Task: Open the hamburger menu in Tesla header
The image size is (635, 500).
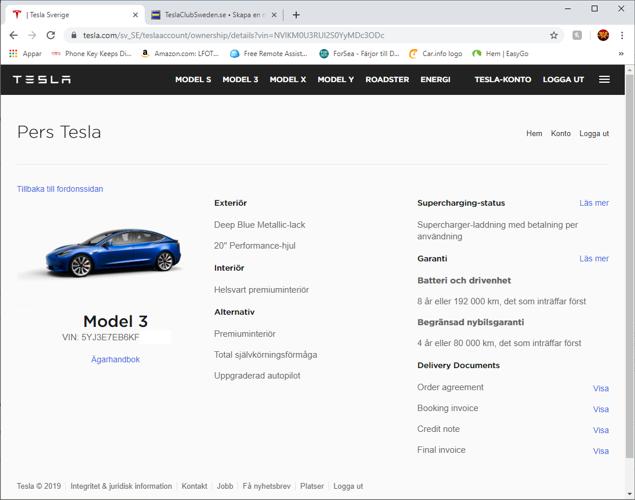Action: coord(604,79)
